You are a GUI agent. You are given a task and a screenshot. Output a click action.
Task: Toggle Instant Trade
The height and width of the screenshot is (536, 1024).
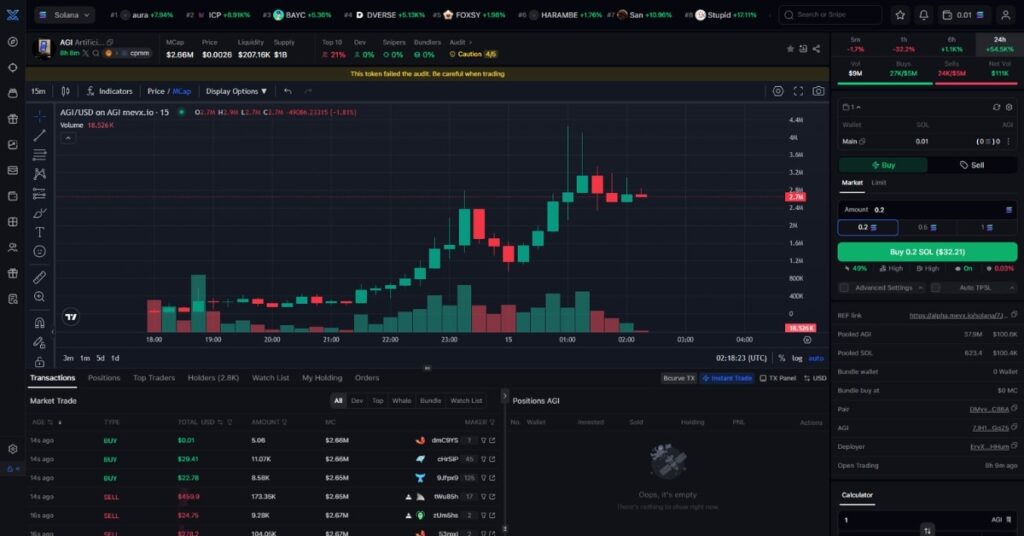[727, 378]
